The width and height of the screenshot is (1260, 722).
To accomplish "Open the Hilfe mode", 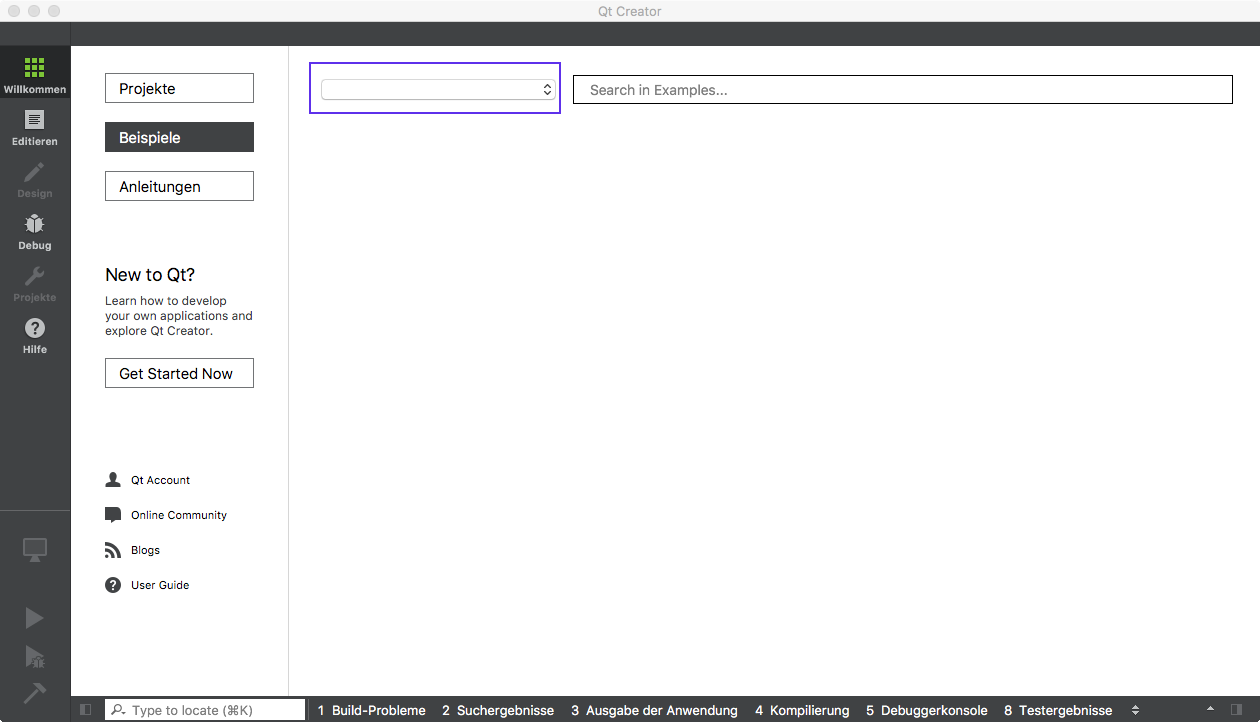I will pyautogui.click(x=35, y=335).
